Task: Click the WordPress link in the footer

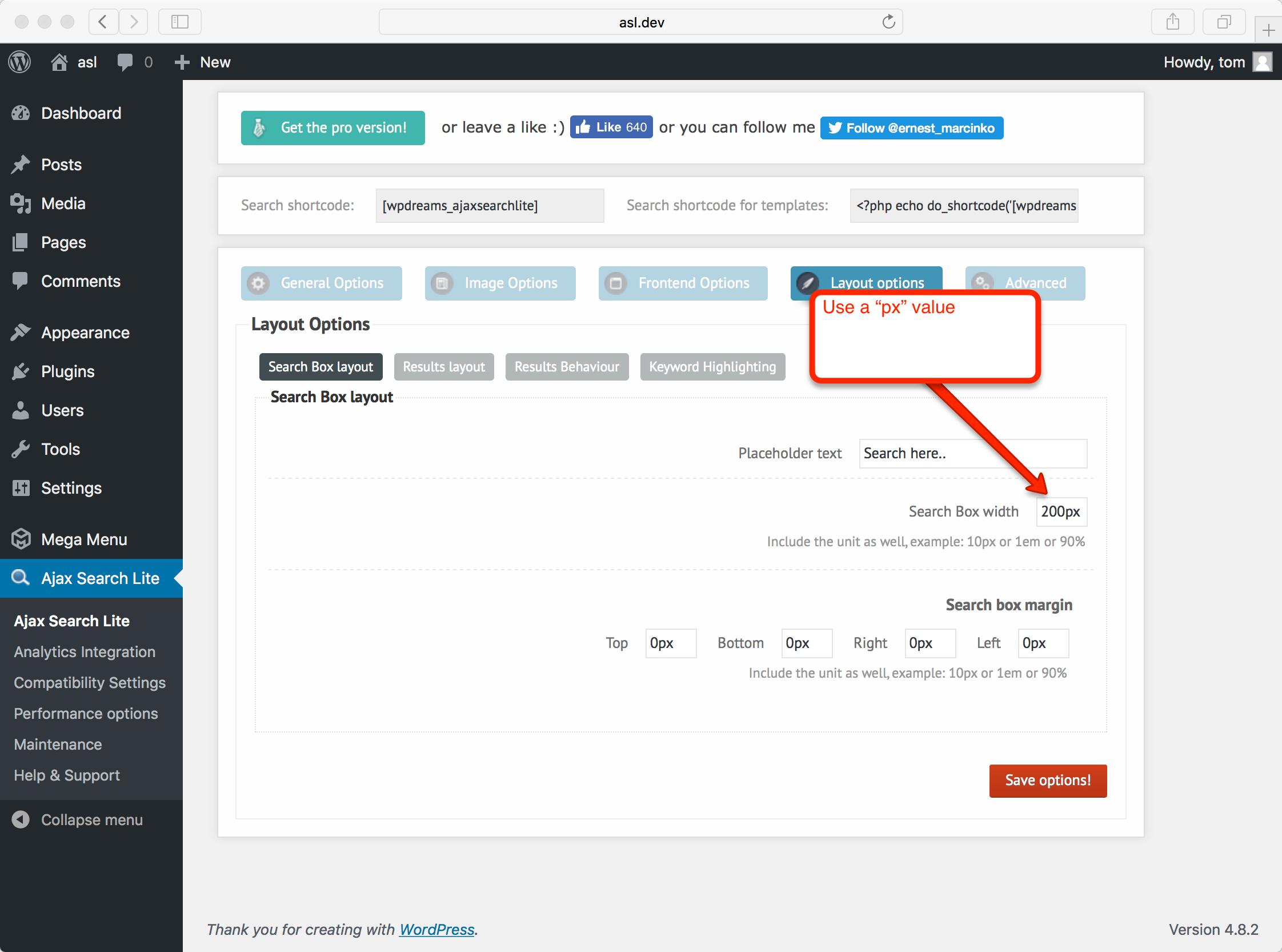Action: tap(436, 929)
